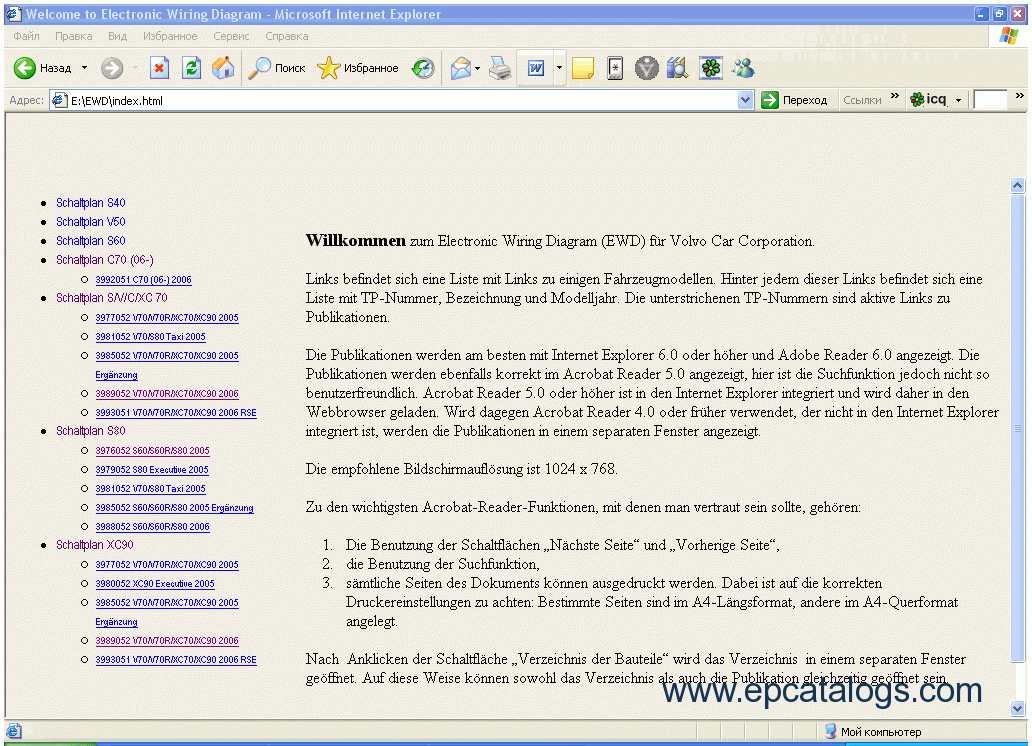Open the Internet Explorer title bar system icon
This screenshot has height=746, width=1032.
(14, 14)
